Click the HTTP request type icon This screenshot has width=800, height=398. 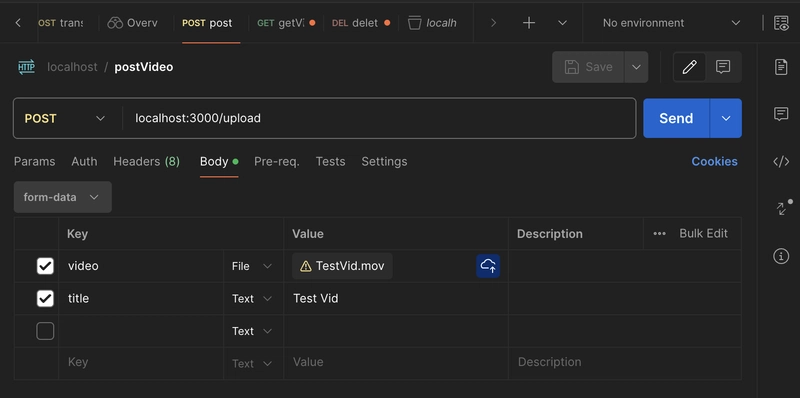[x=27, y=67]
